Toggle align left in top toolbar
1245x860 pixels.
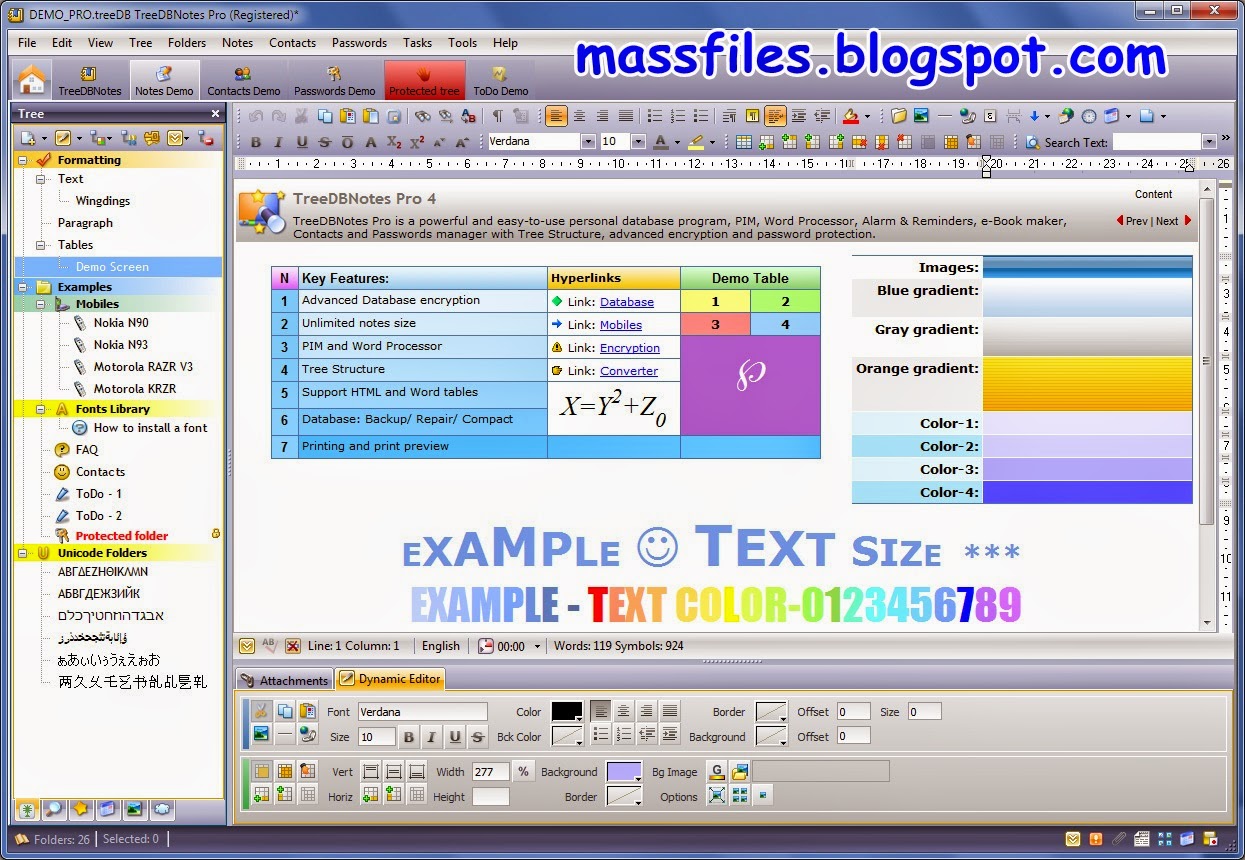point(556,116)
